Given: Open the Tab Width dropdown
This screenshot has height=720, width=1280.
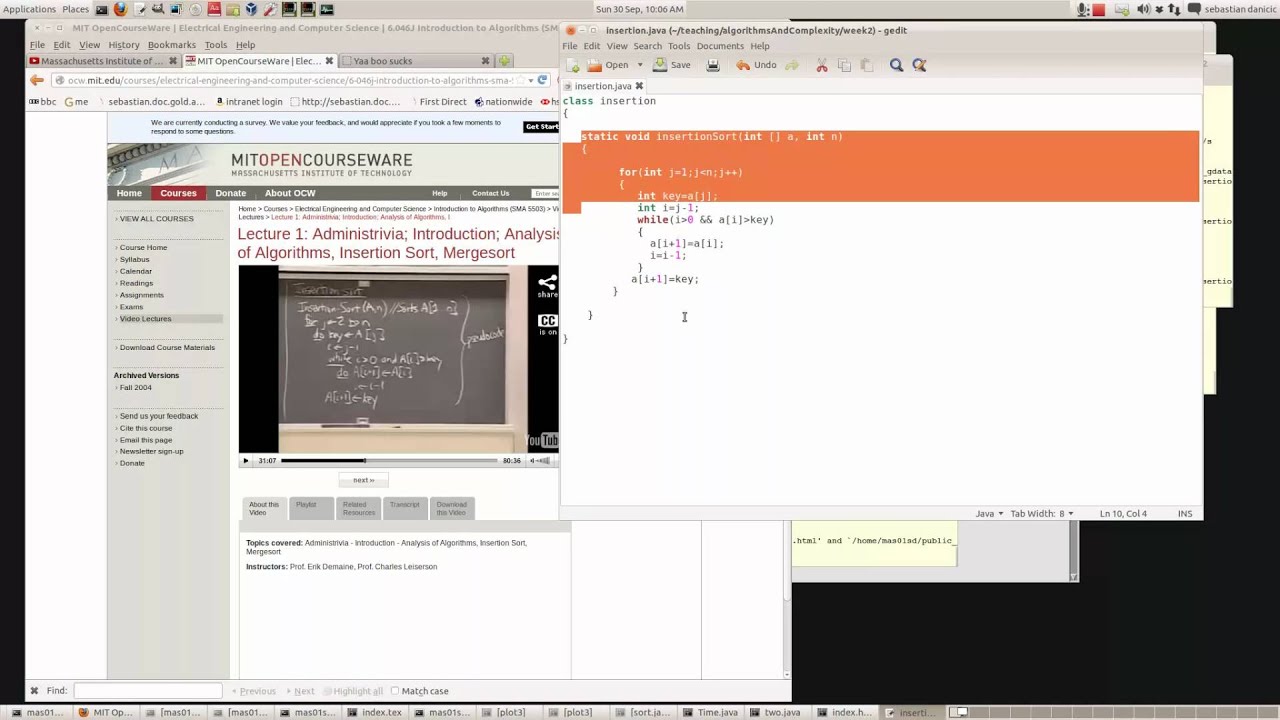Looking at the screenshot, I should click(x=1042, y=513).
